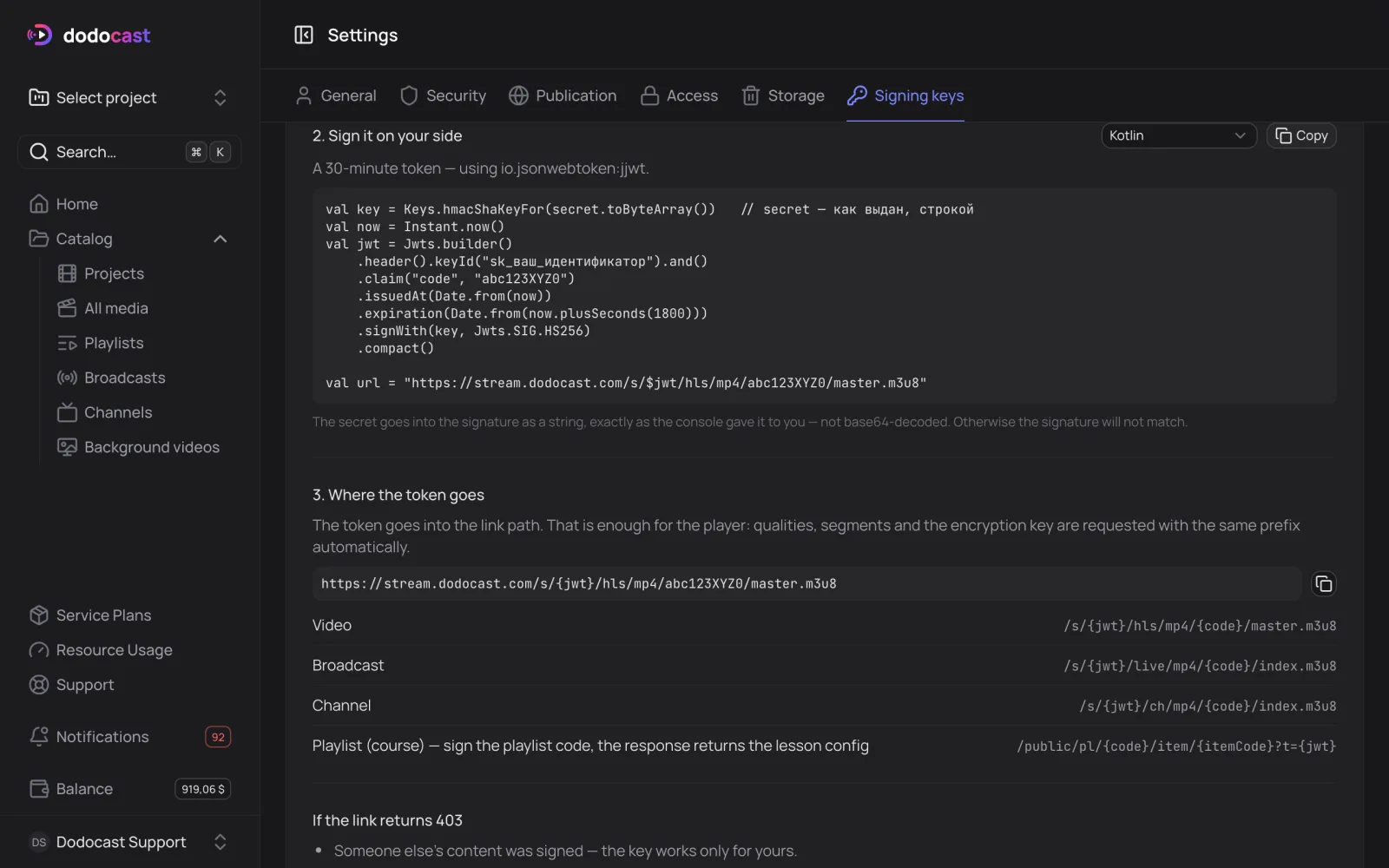The height and width of the screenshot is (868, 1389).
Task: Open the Kotlin language dropdown
Action: [x=1179, y=135]
